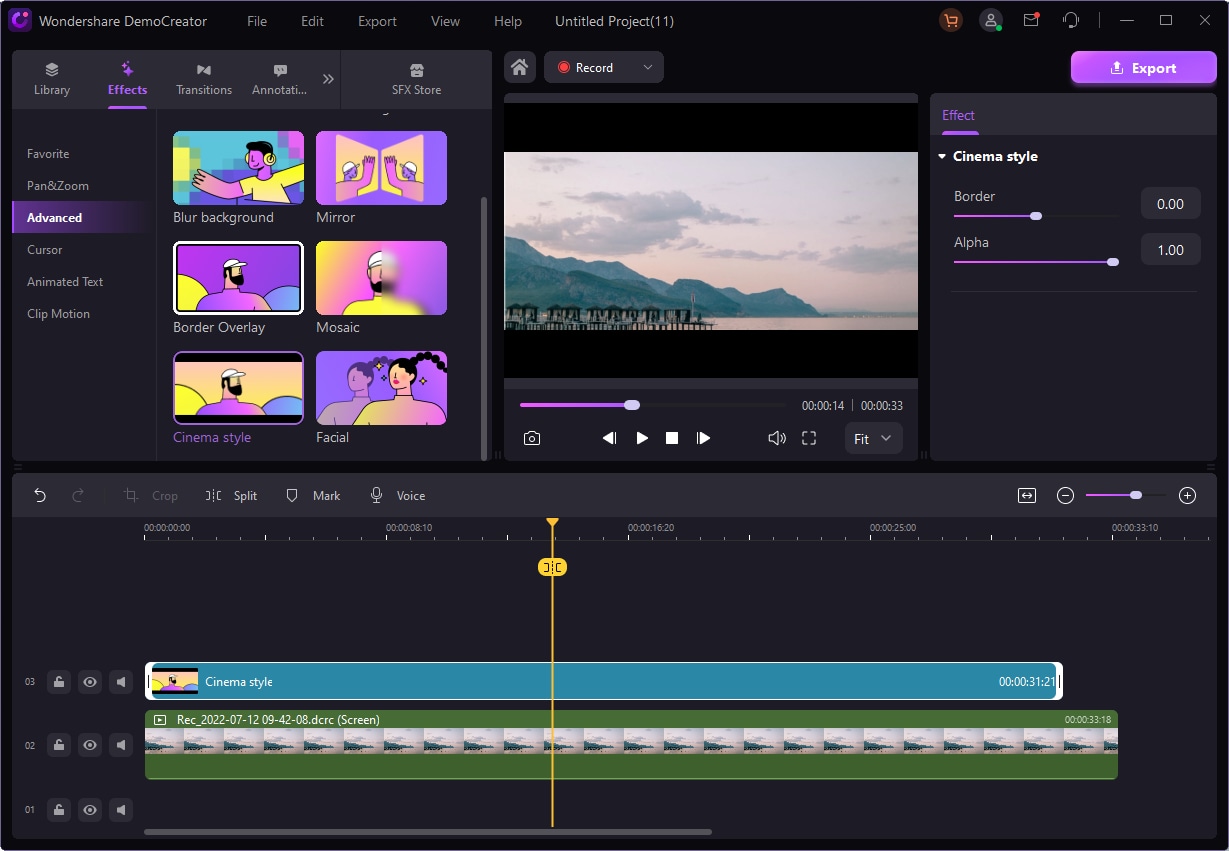Select the Favorite effects category
Viewport: 1229px width, 851px height.
(48, 154)
